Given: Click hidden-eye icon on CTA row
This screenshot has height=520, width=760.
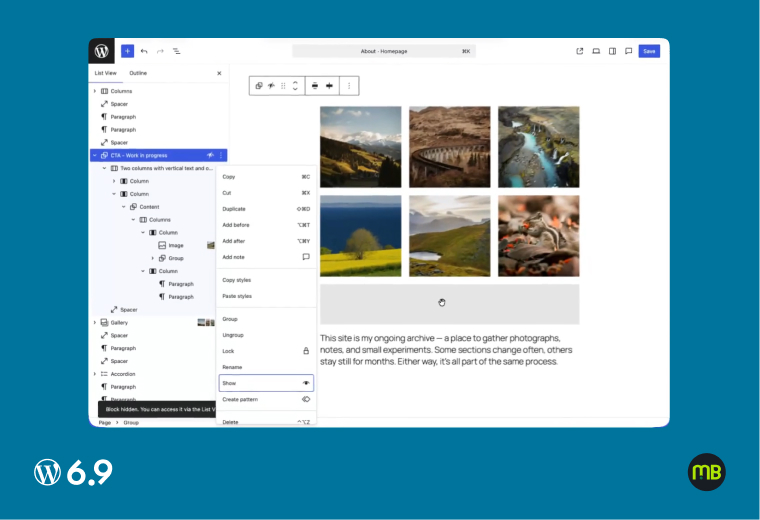Looking at the screenshot, I should [210, 155].
